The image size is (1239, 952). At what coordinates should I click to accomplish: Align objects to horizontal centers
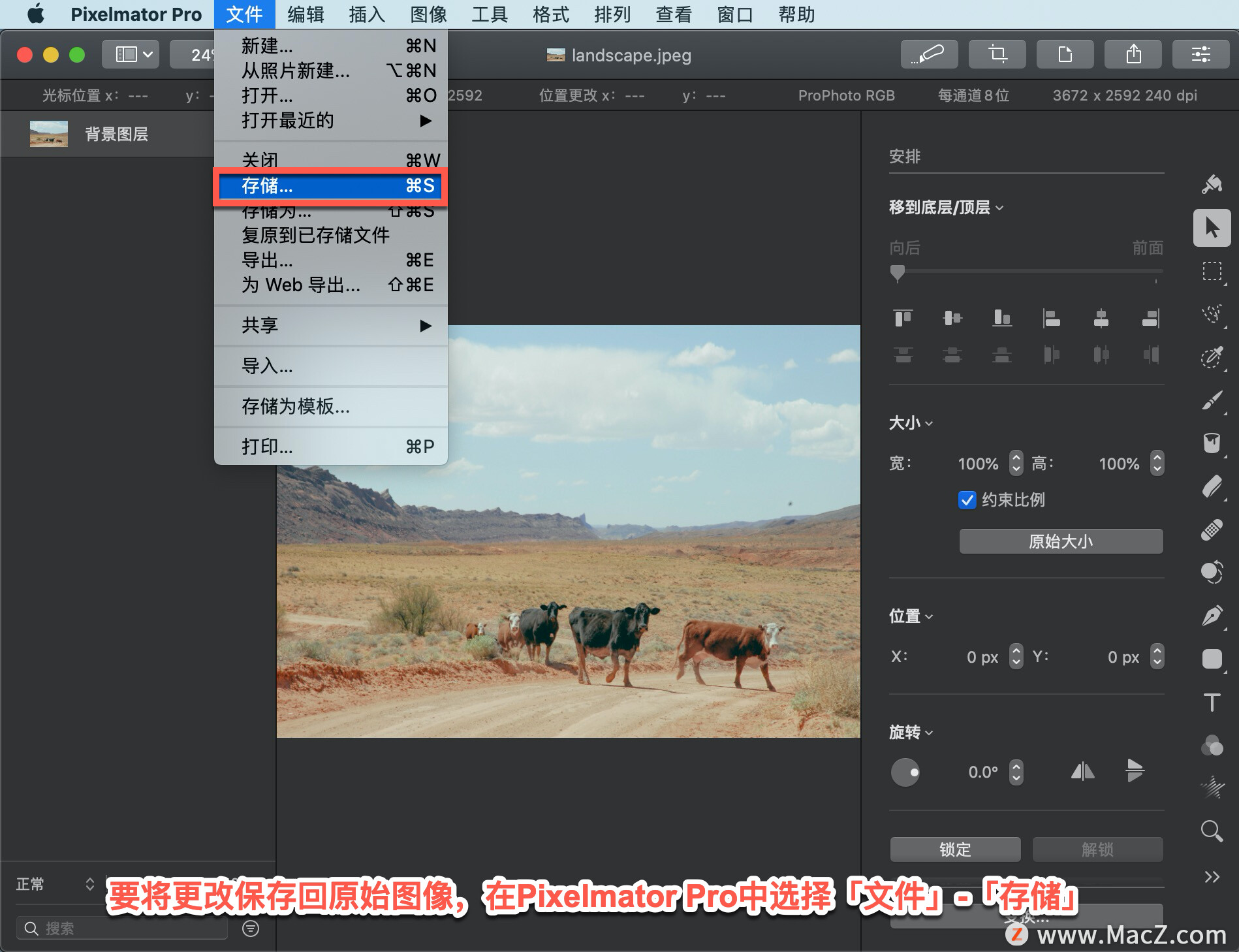tap(1101, 318)
